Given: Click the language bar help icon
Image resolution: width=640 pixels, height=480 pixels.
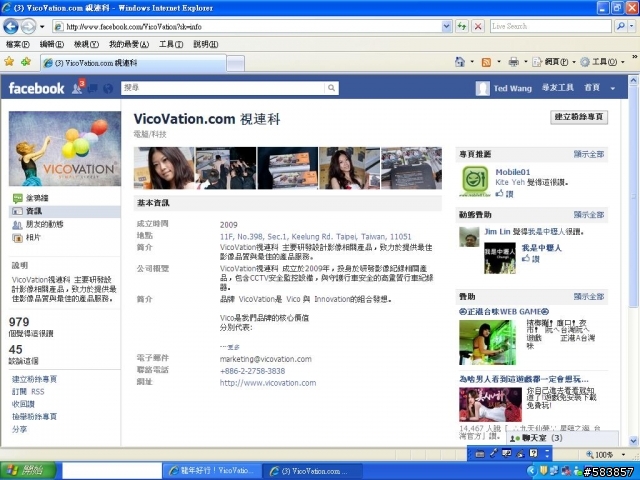Looking at the screenshot, I should (x=533, y=453).
